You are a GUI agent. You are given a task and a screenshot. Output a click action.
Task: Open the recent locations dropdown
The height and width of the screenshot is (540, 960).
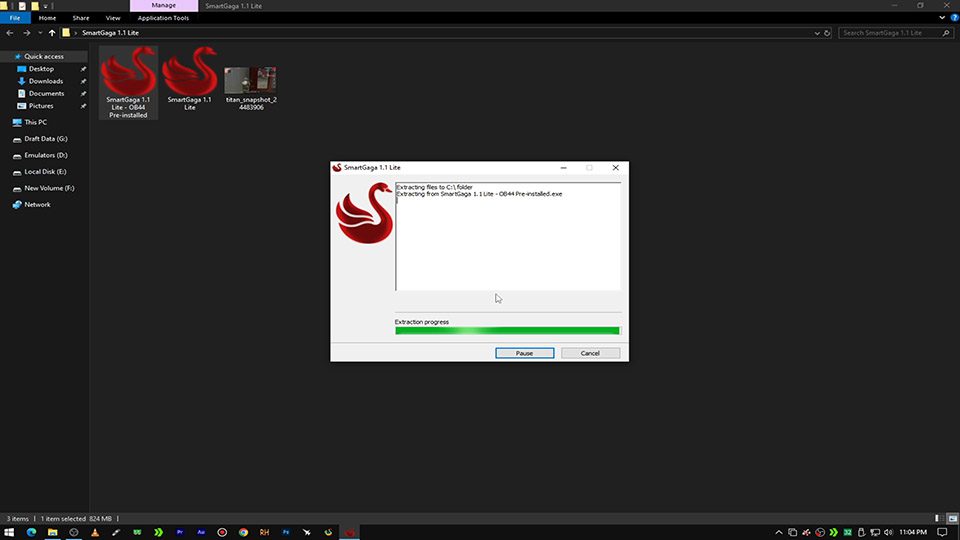40,33
